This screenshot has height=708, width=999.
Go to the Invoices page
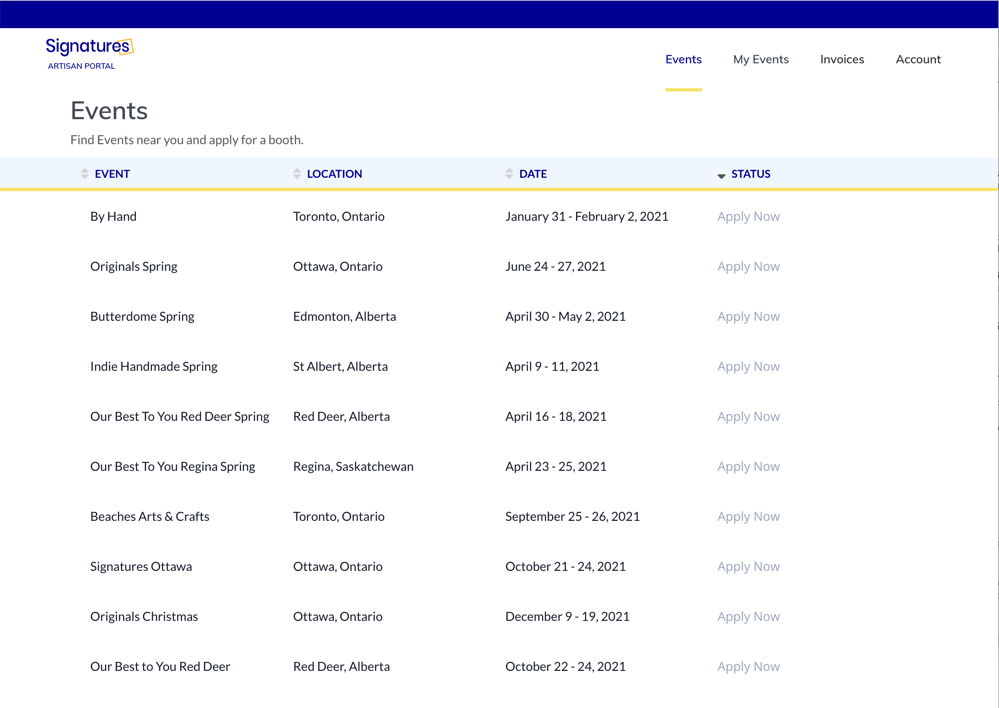coord(841,59)
